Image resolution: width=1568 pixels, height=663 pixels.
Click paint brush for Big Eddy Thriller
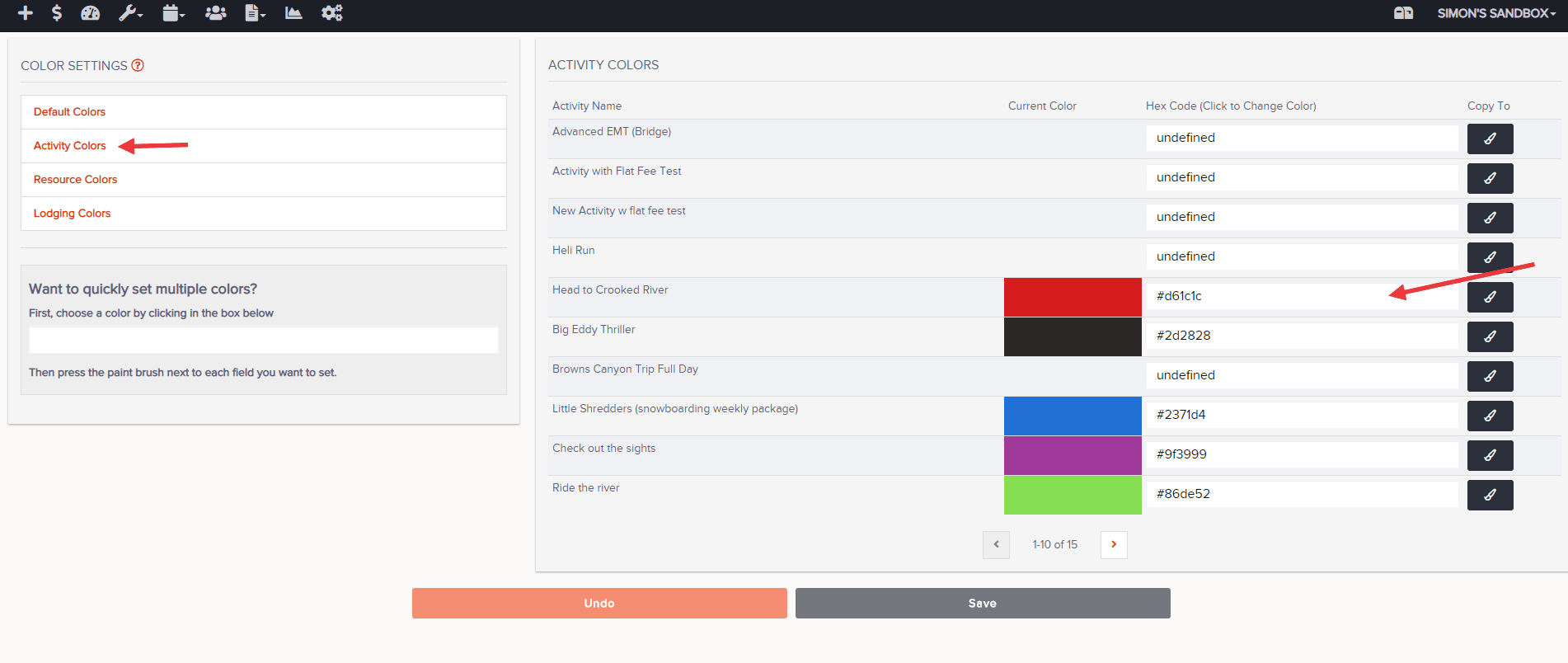pos(1490,336)
